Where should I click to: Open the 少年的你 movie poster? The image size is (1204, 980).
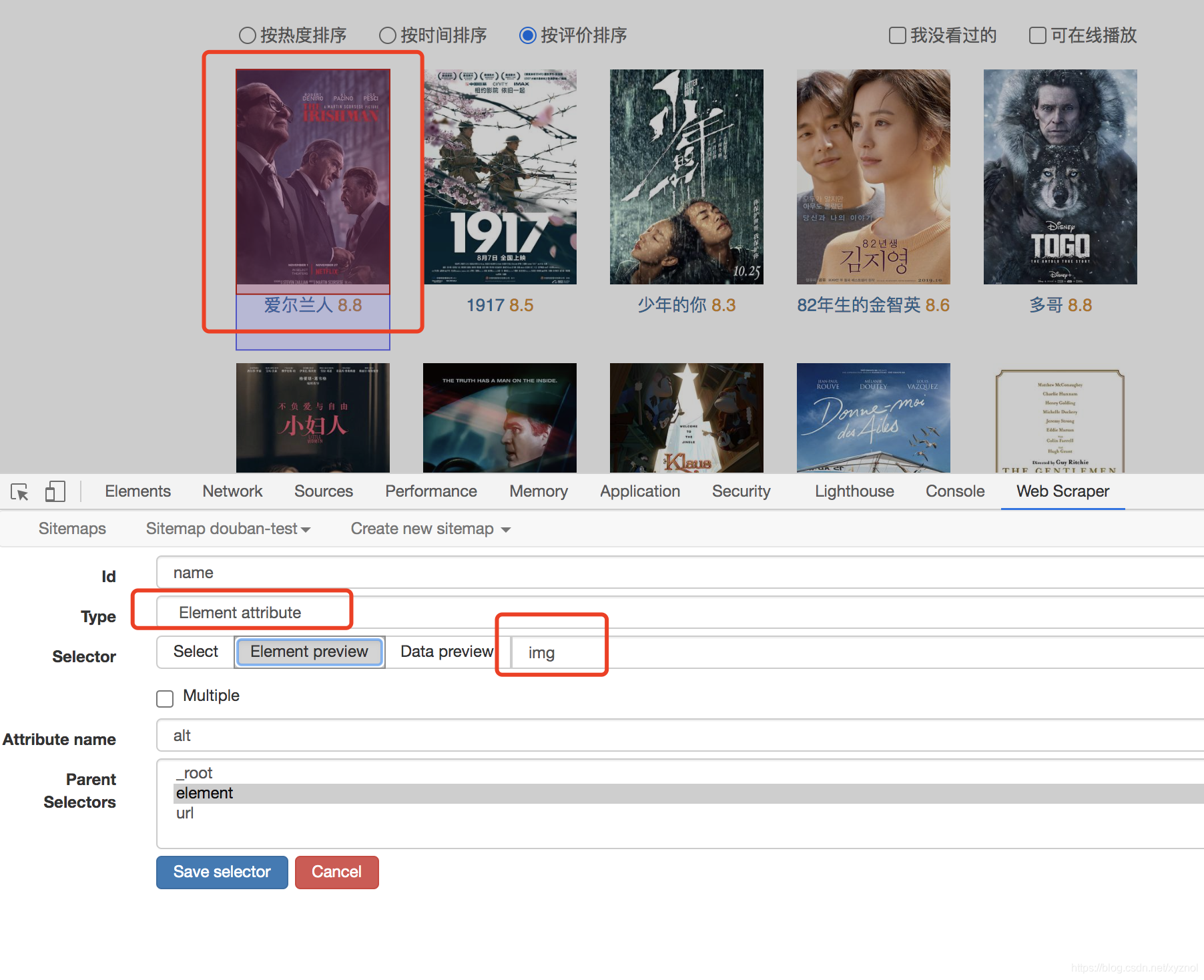tap(687, 177)
